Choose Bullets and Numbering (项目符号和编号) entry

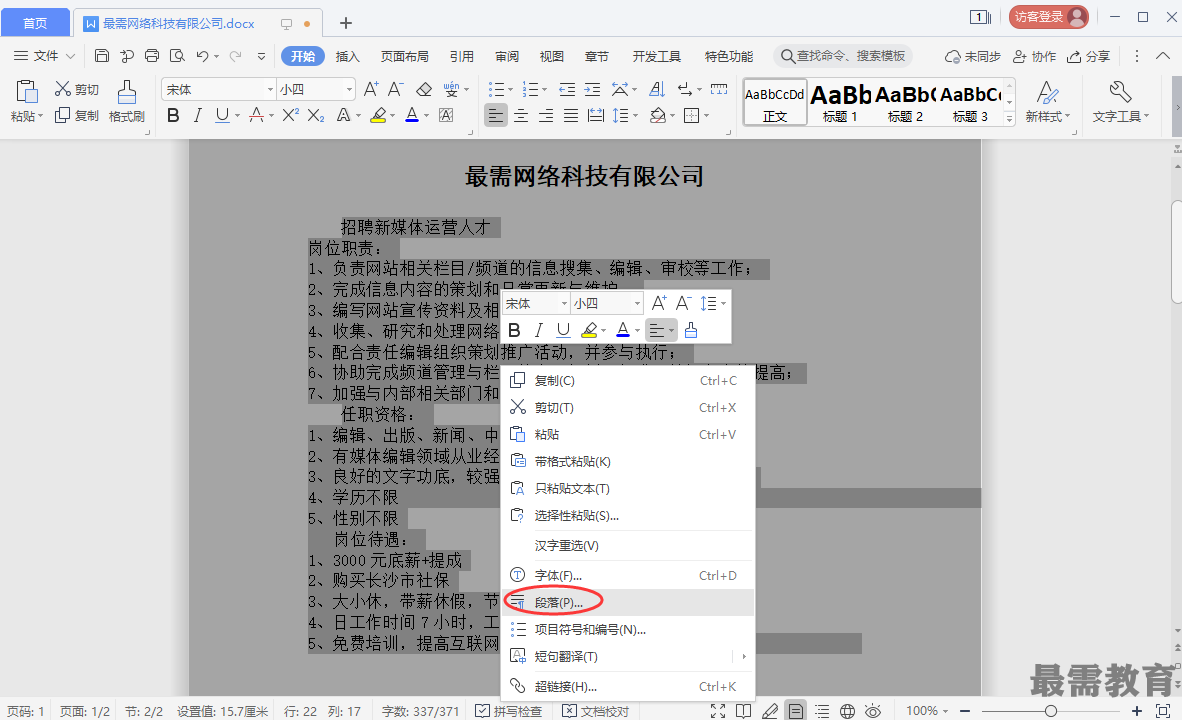[x=628, y=630]
